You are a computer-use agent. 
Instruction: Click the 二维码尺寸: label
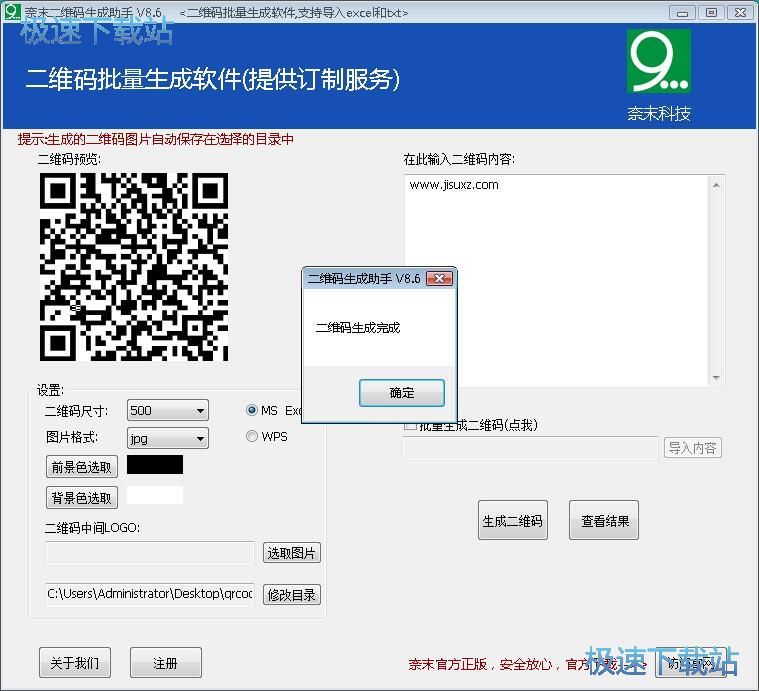click(76, 411)
